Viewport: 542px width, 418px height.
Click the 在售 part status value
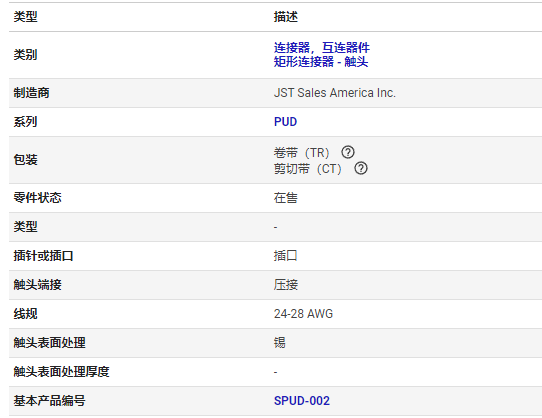point(286,198)
